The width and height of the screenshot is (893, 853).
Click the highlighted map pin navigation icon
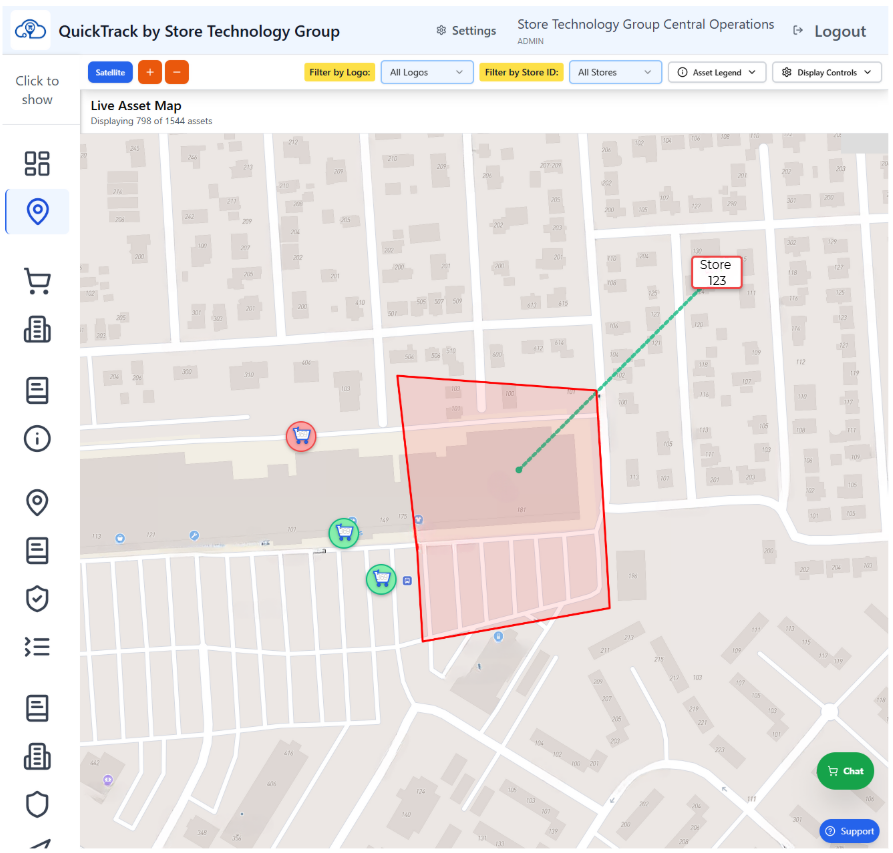[37, 211]
